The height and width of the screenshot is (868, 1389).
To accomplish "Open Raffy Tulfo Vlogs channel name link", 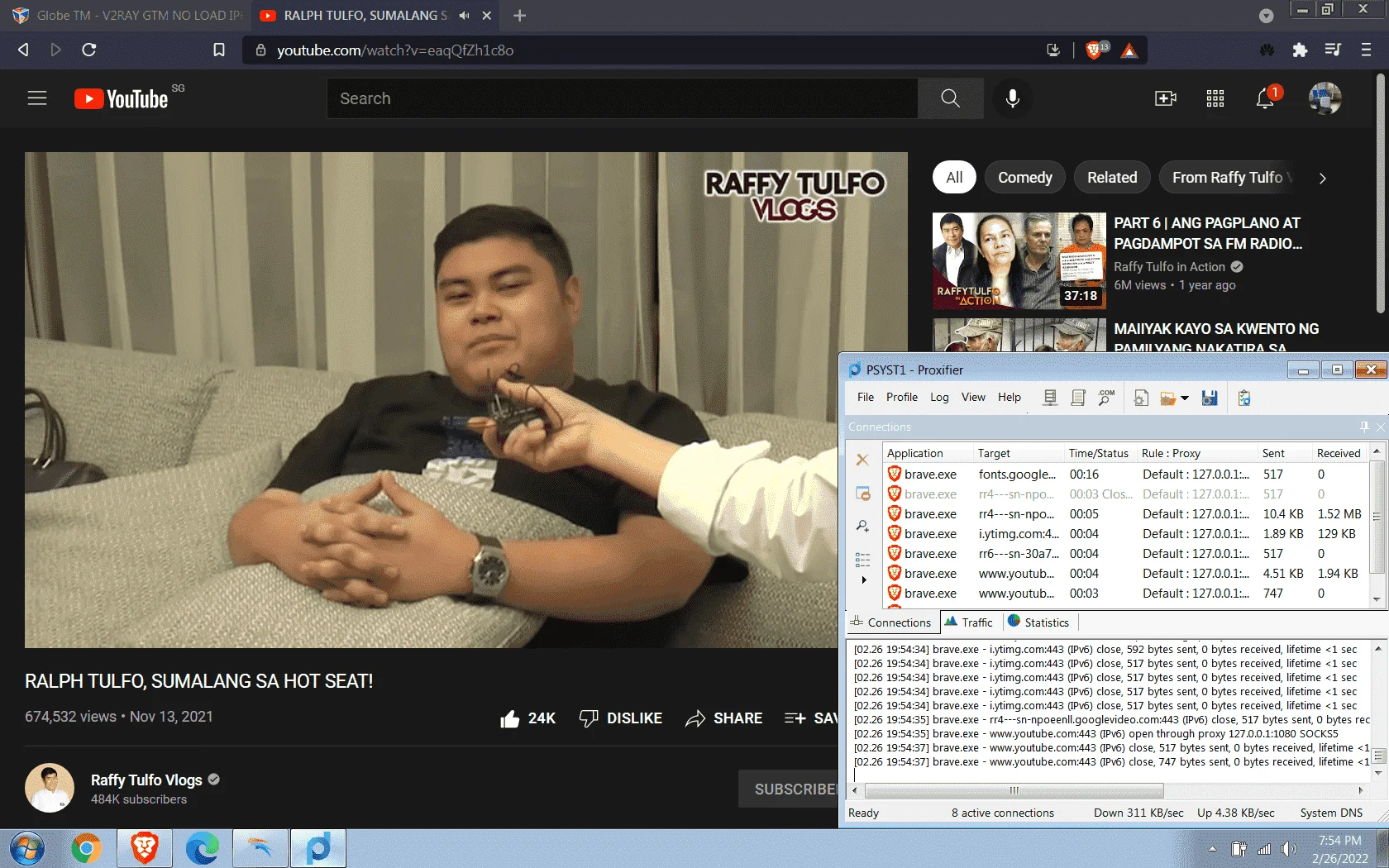I will 146,780.
